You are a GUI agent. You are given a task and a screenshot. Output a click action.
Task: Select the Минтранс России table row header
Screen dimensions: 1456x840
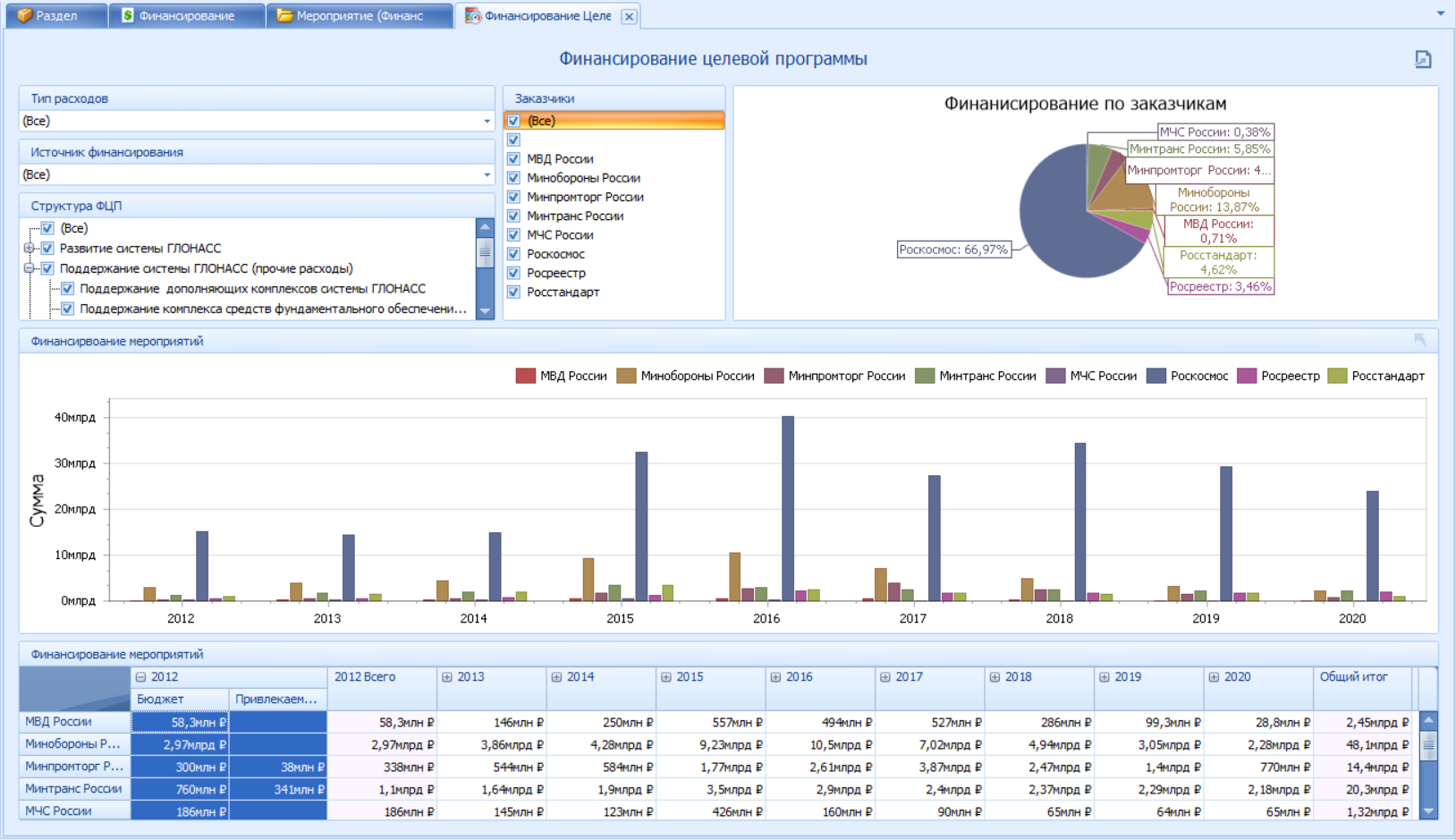75,789
